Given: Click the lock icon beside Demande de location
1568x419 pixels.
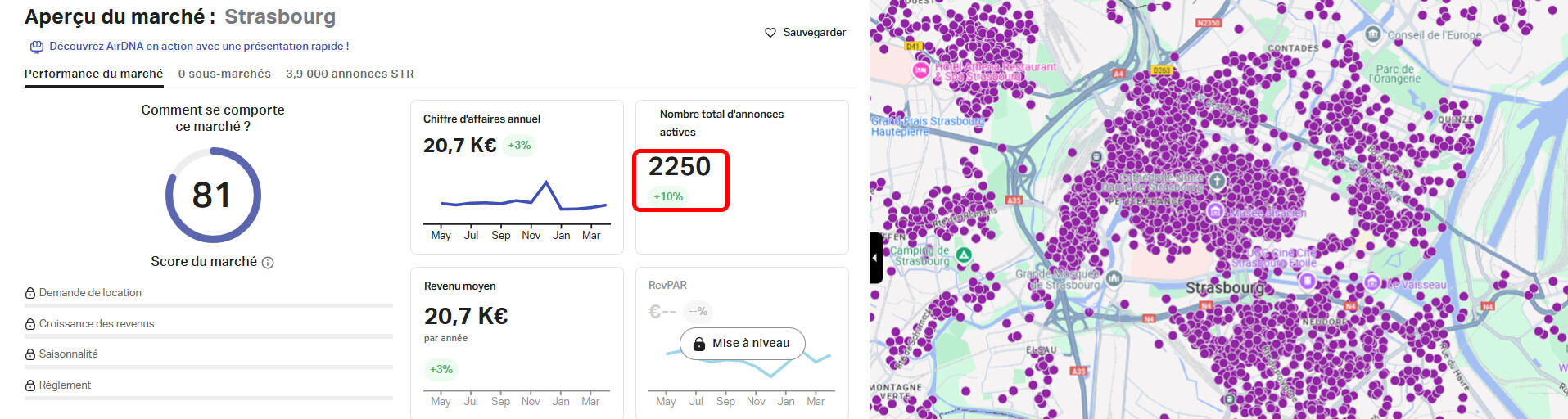Looking at the screenshot, I should click(x=30, y=293).
